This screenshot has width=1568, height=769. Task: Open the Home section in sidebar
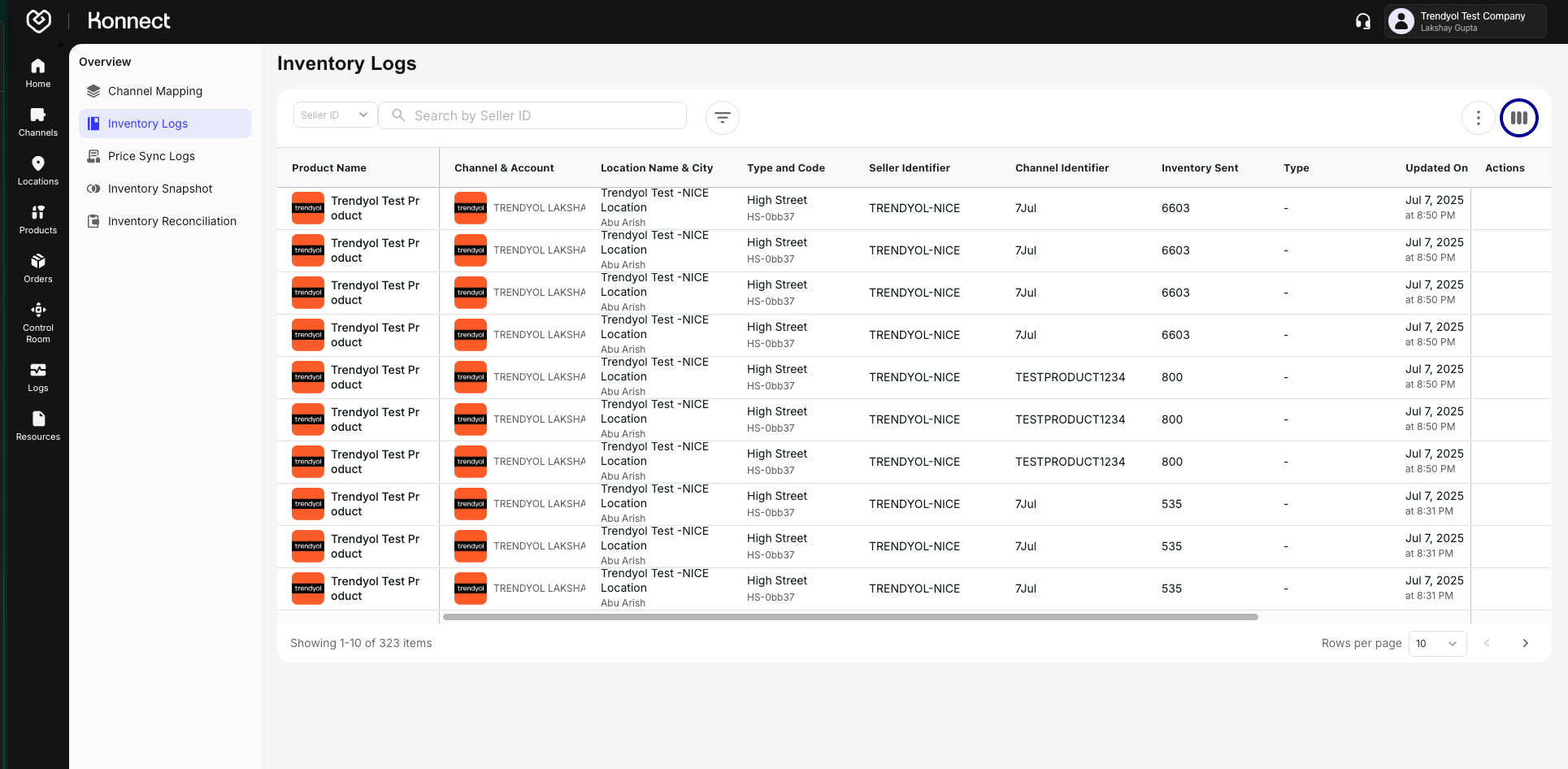[x=38, y=73]
